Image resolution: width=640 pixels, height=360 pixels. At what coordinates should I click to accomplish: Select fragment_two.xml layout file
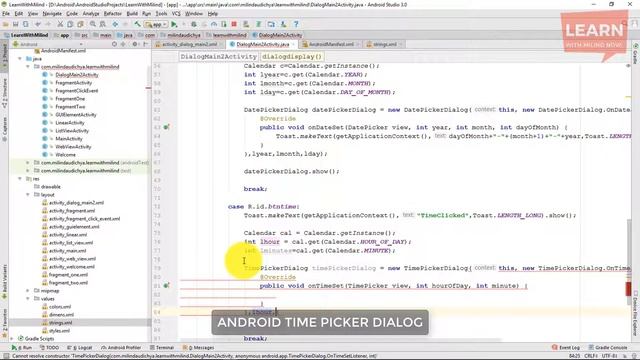click(68, 282)
